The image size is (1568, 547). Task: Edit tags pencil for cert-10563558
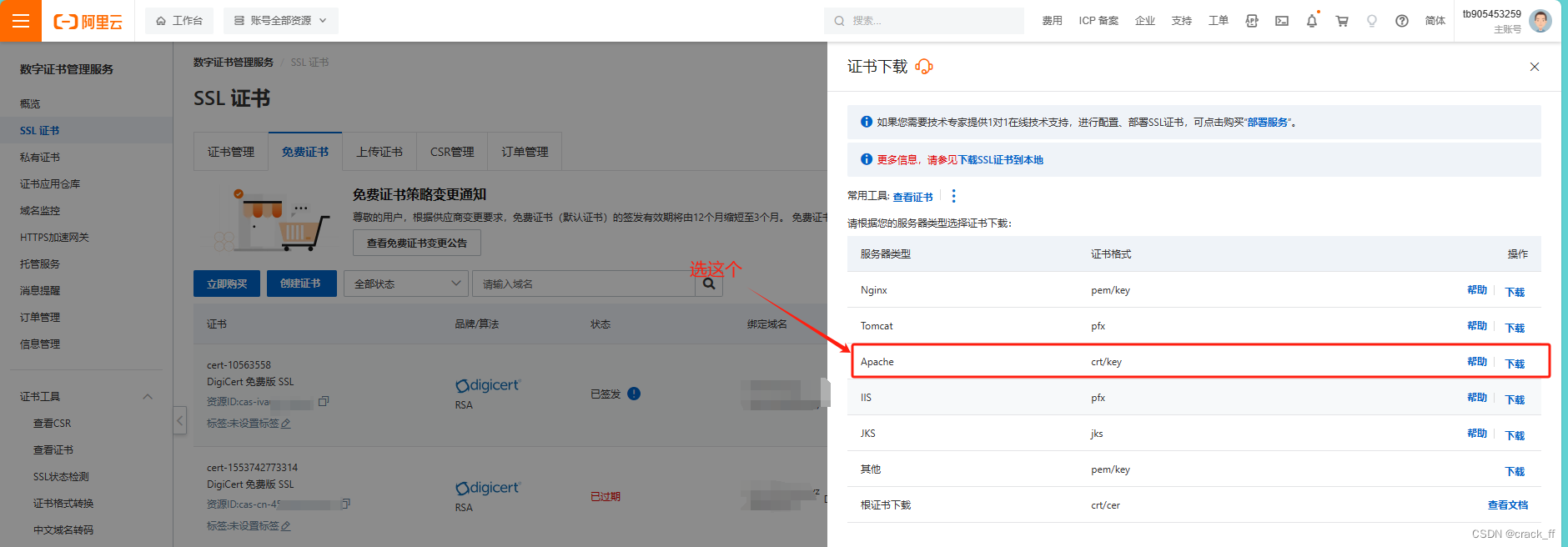coord(286,424)
